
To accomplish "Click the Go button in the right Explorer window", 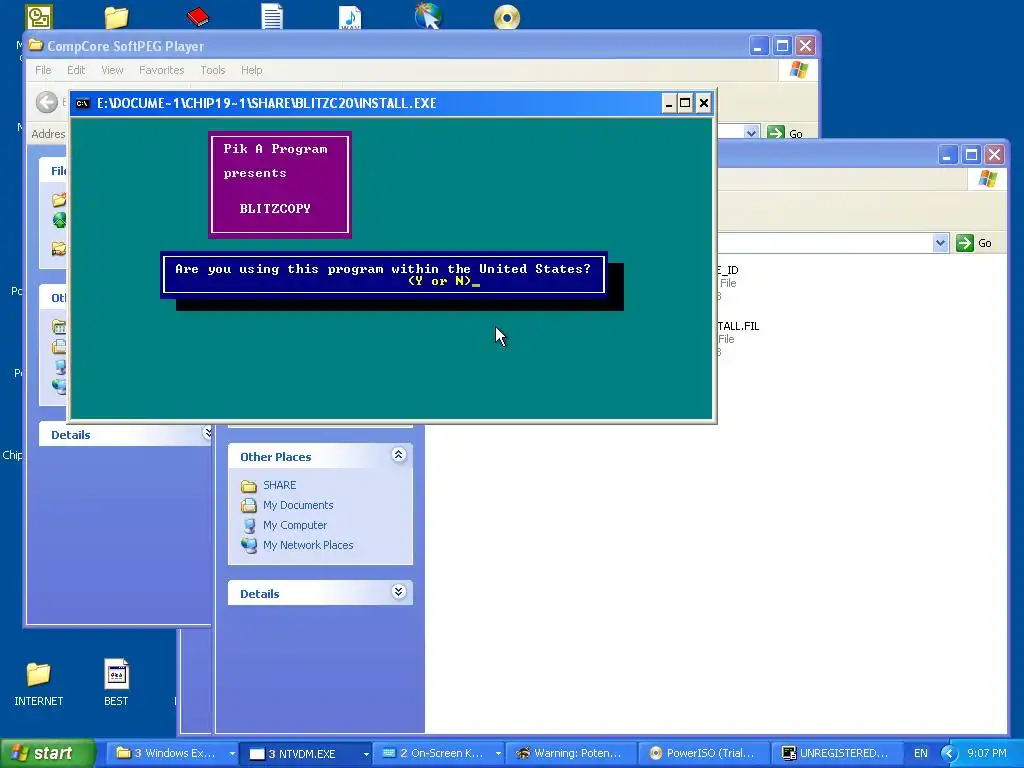I will click(974, 243).
